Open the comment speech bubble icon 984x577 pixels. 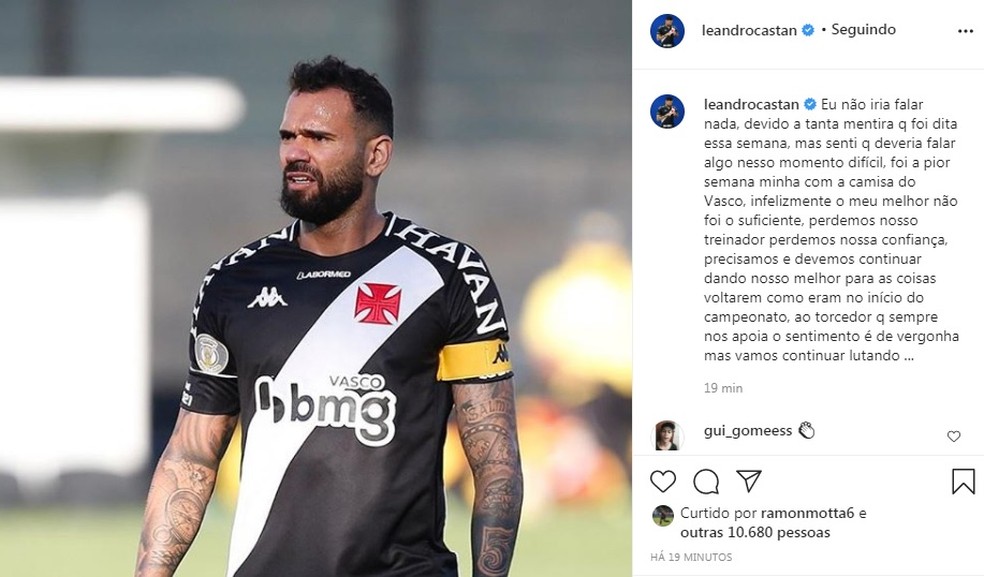click(x=706, y=482)
